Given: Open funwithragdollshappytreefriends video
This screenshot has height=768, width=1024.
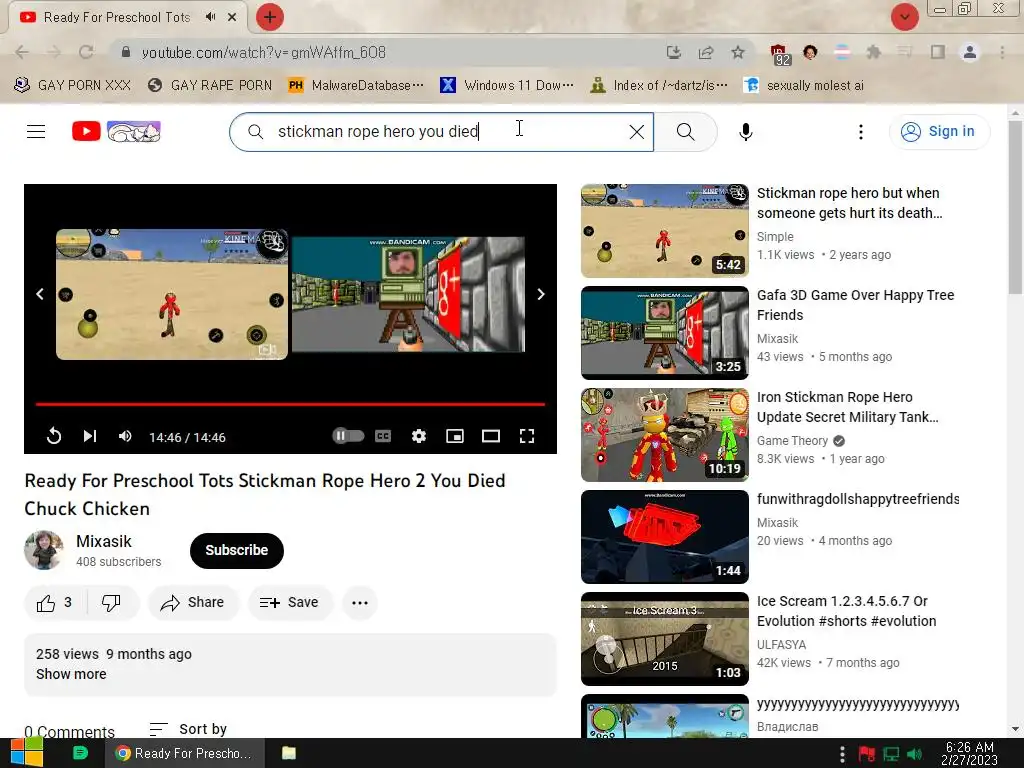Looking at the screenshot, I should tap(857, 499).
